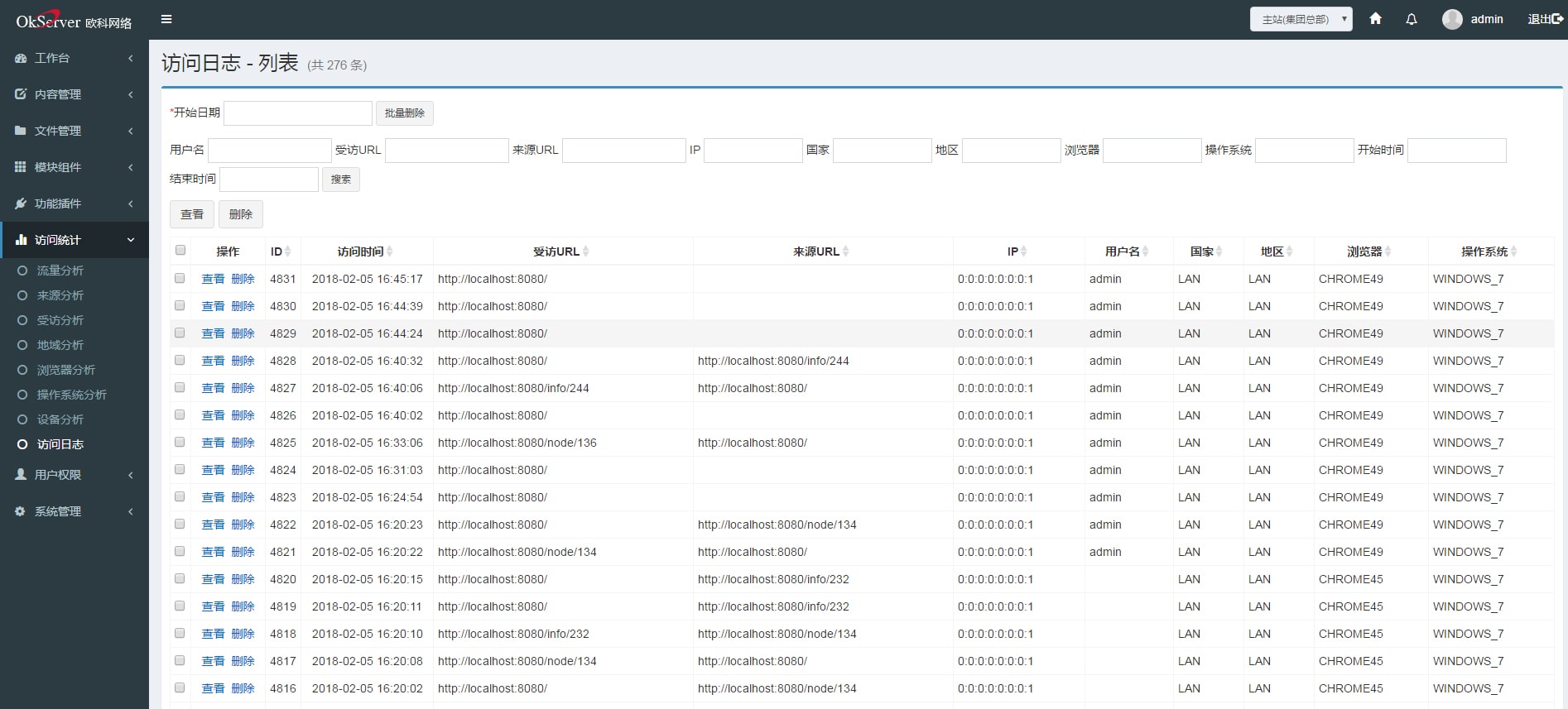Check the row with ID 4829
1568x709 pixels.
[180, 333]
